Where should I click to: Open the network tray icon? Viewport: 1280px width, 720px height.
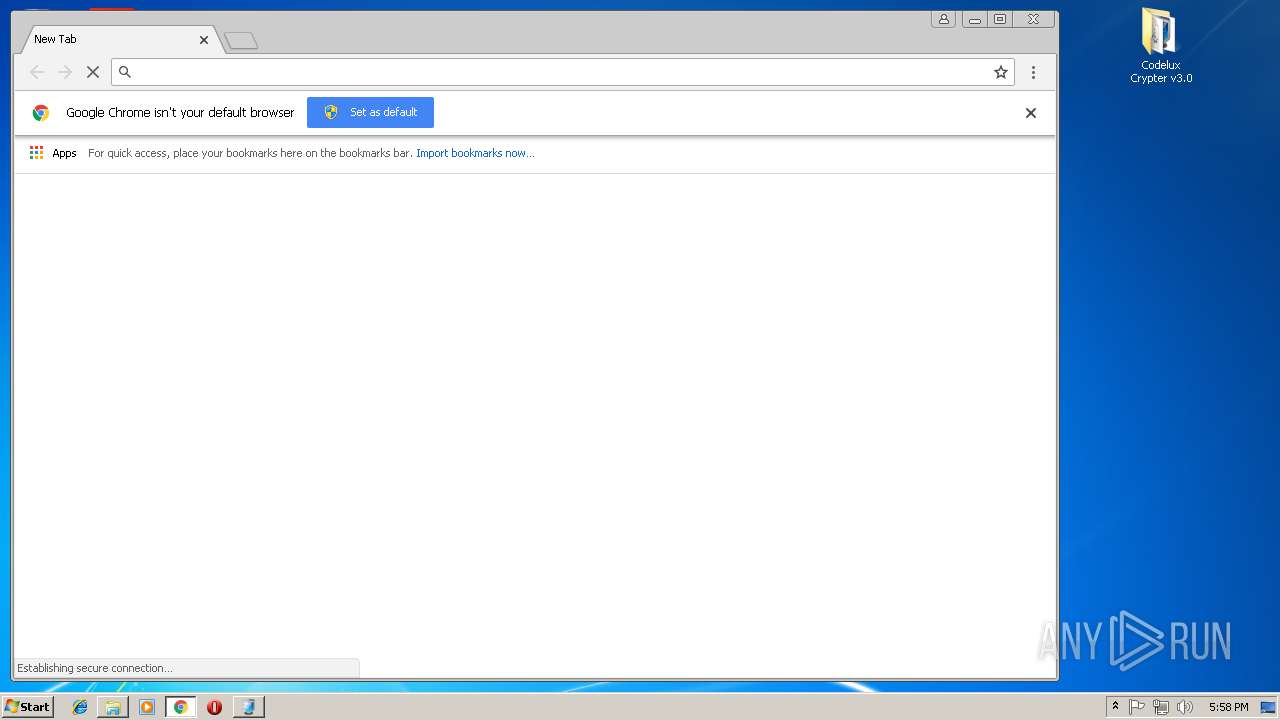(x=1160, y=707)
